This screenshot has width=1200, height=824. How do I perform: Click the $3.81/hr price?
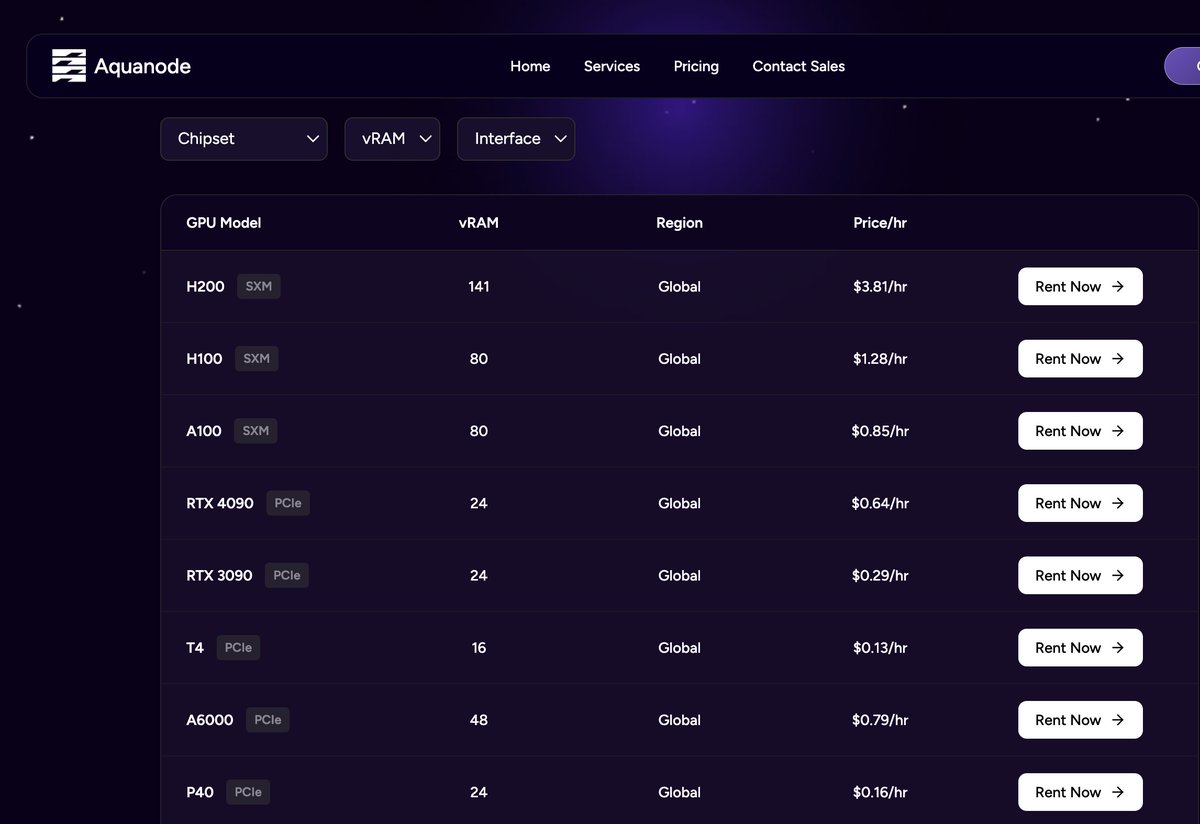(x=880, y=286)
